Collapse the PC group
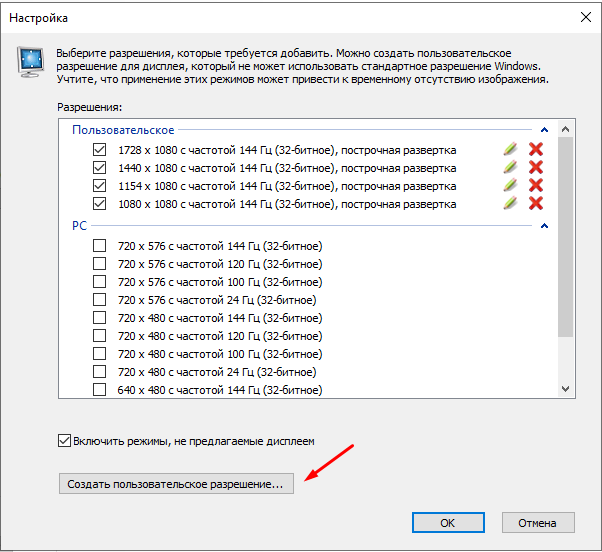 click(x=544, y=226)
